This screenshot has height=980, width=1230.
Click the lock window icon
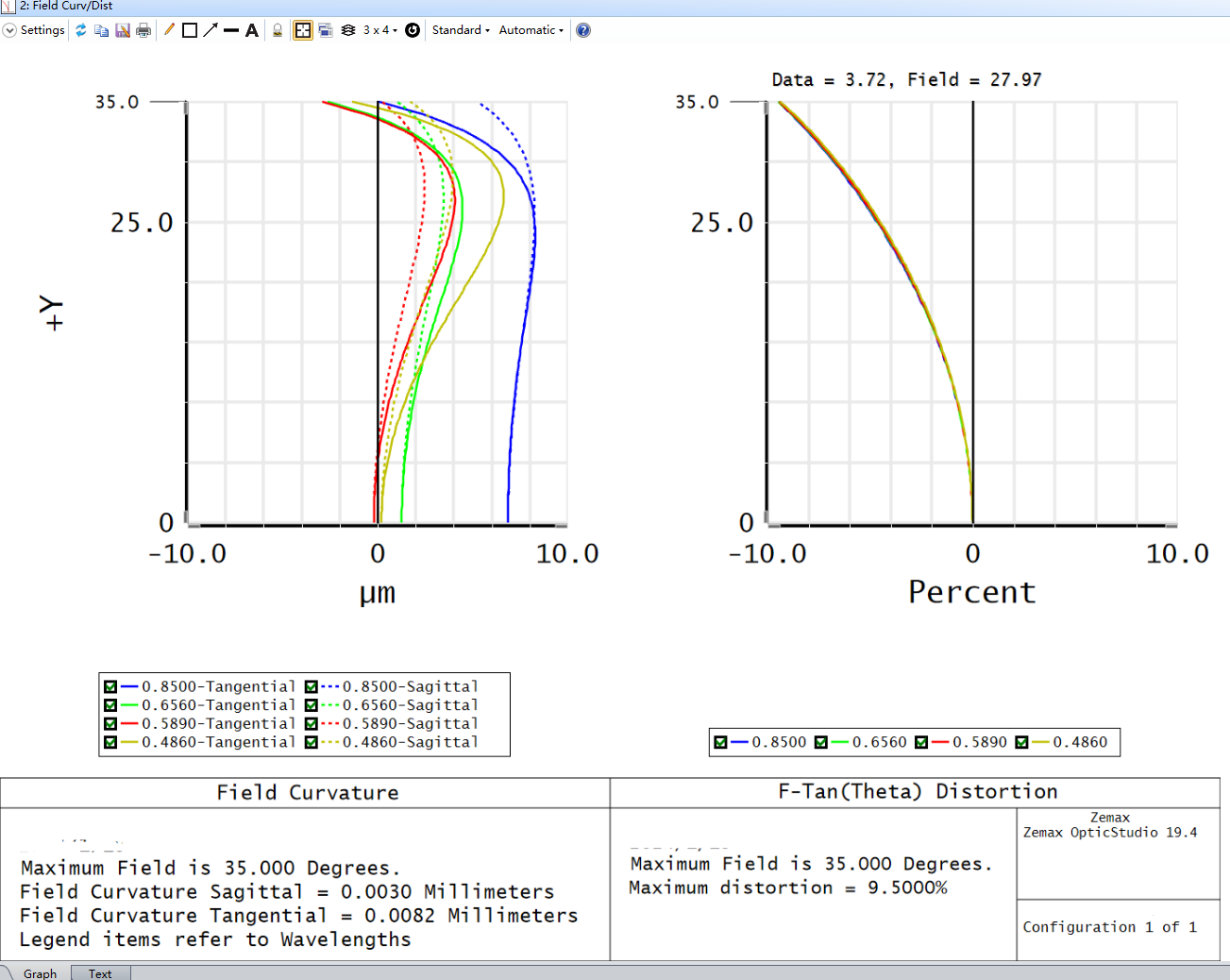click(278, 30)
